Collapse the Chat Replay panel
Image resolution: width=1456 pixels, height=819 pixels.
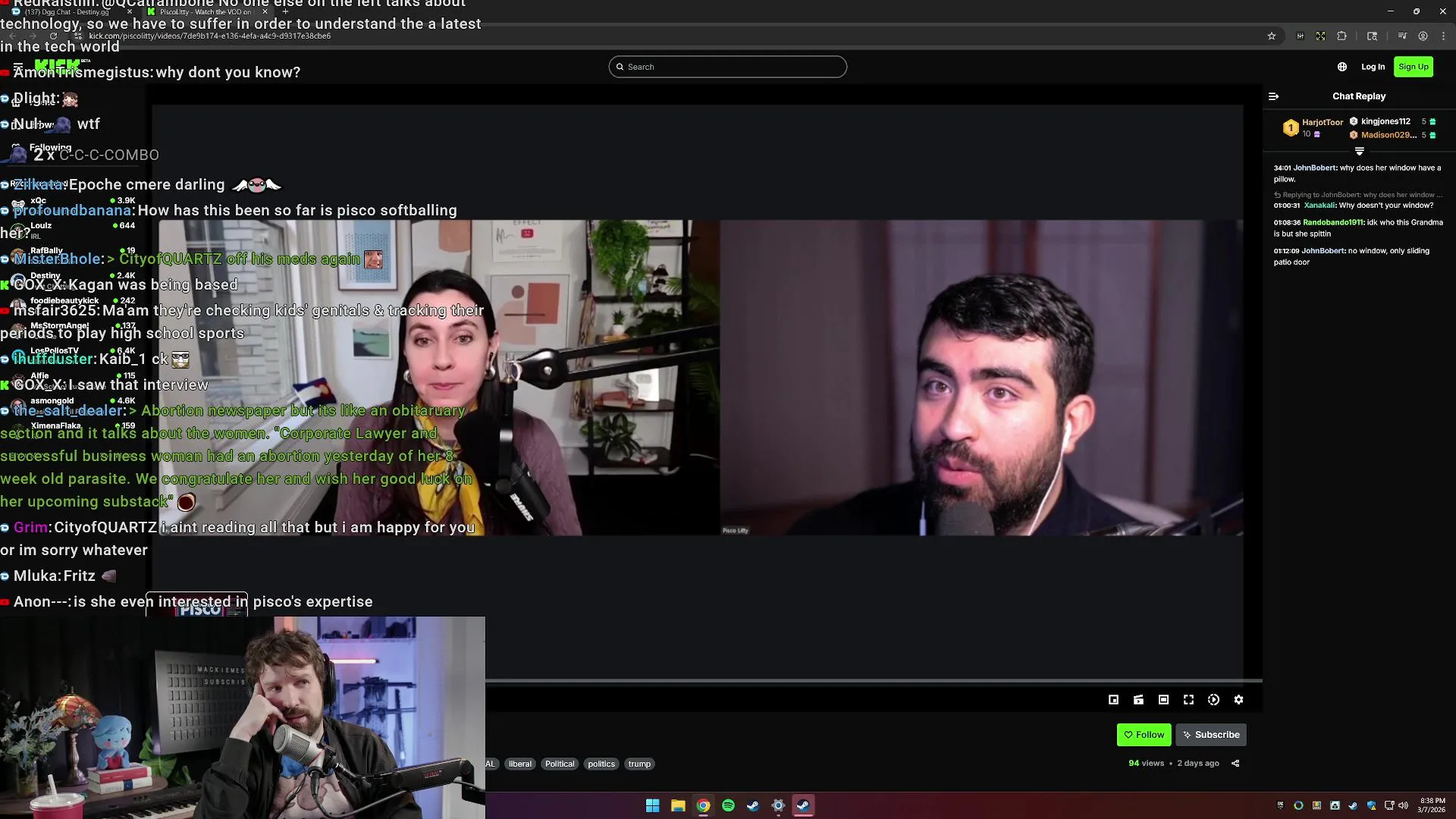pyautogui.click(x=1273, y=96)
